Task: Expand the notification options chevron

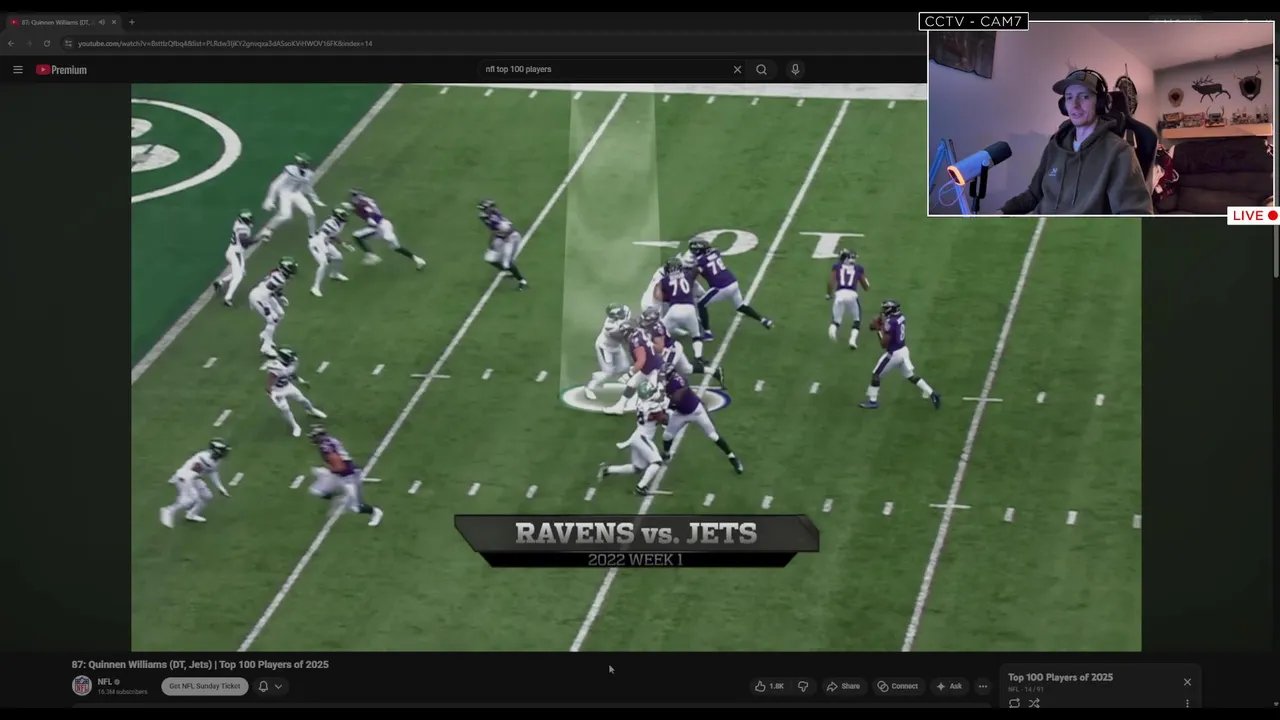Action: tap(278, 686)
